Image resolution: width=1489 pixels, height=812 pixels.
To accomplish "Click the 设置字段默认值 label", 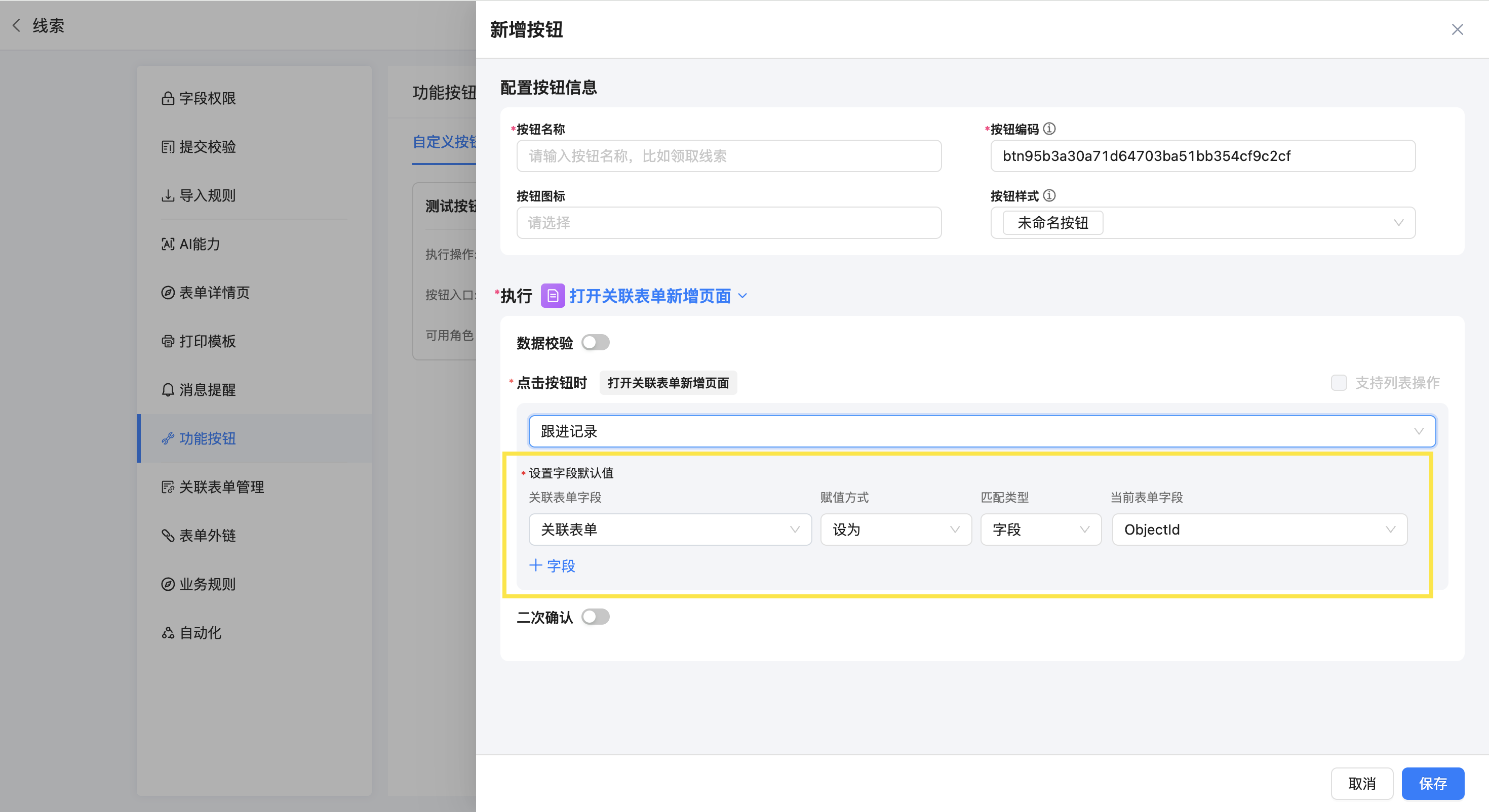I will click(x=571, y=473).
